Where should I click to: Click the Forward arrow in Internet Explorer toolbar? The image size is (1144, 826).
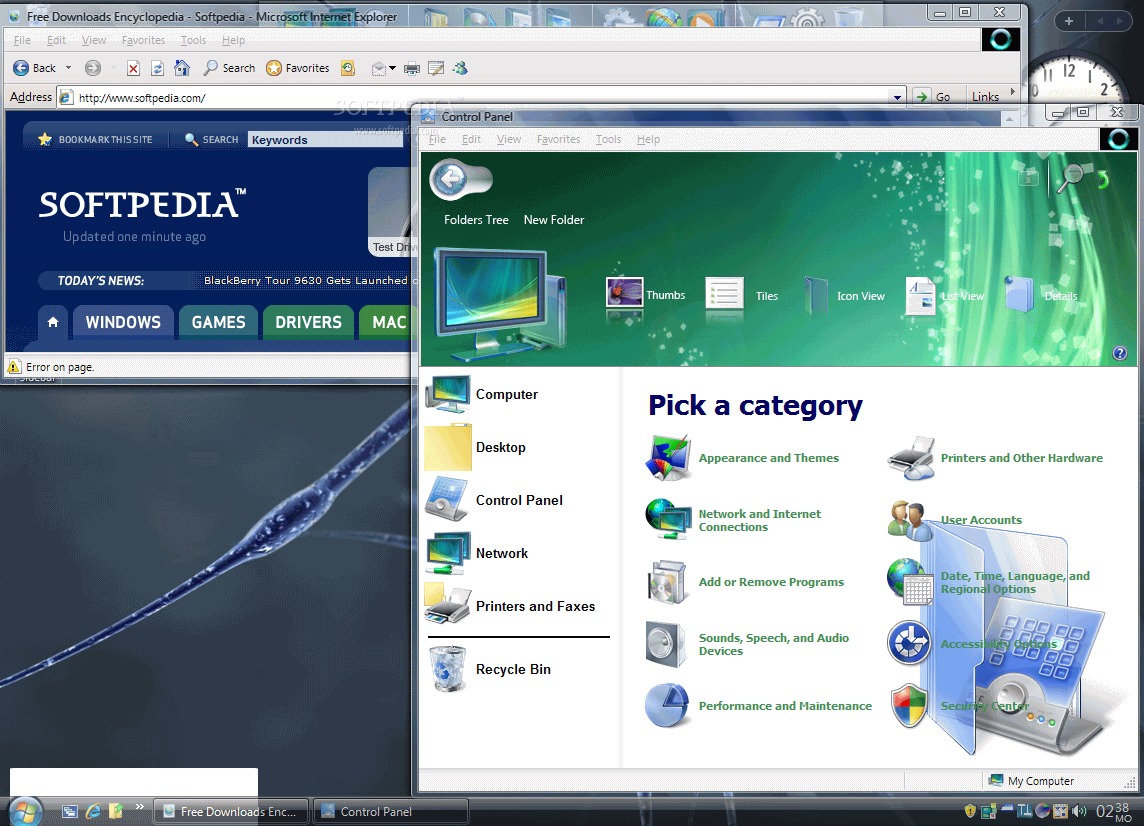coord(93,68)
